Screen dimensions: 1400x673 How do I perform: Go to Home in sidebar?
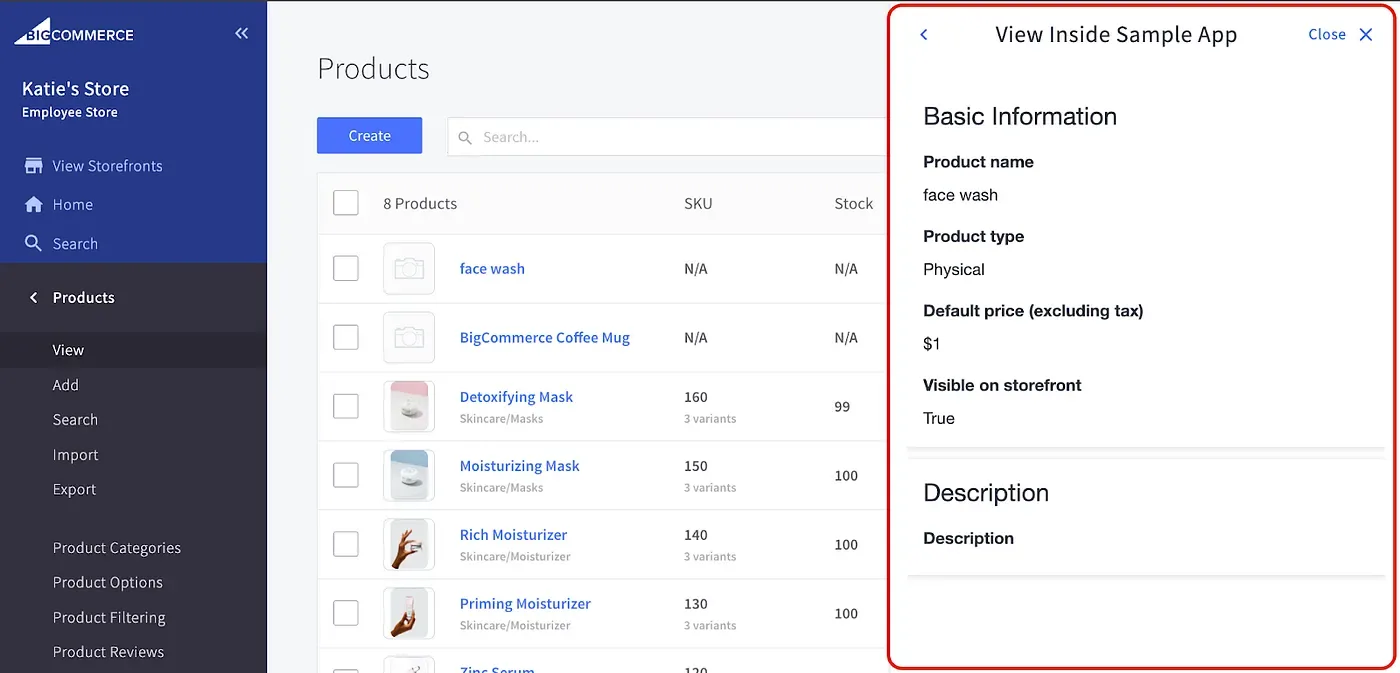(72, 204)
